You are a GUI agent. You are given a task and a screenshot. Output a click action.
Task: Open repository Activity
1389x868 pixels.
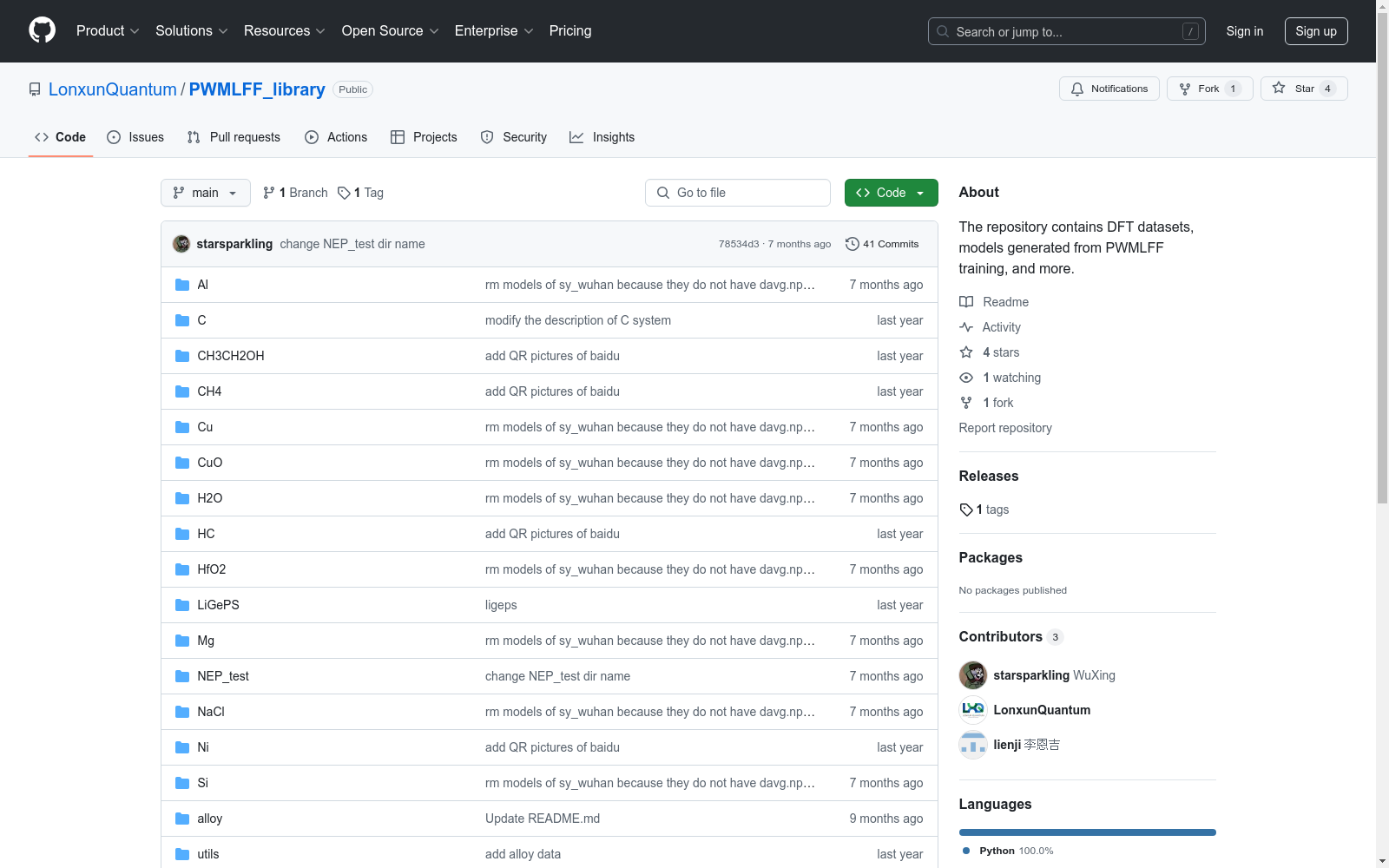pos(990,327)
